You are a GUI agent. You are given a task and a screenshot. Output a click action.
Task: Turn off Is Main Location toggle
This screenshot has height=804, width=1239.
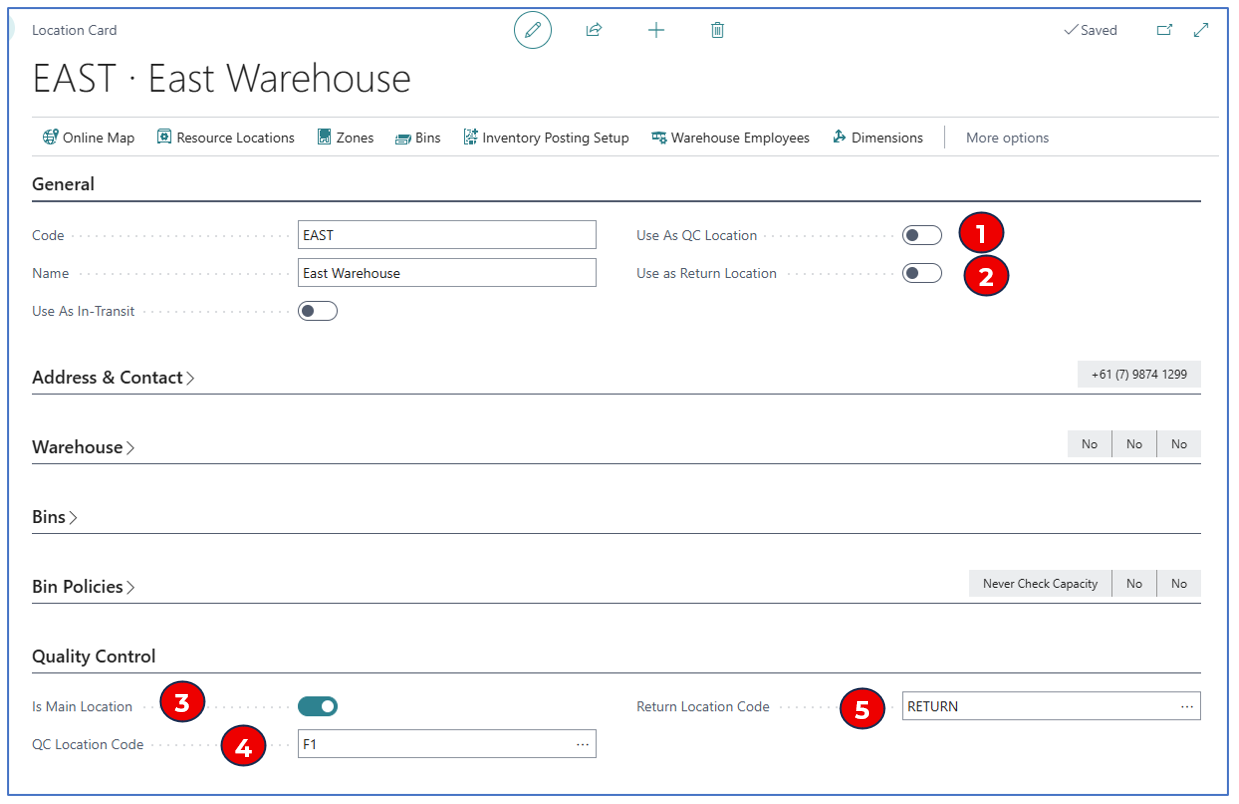pyautogui.click(x=318, y=707)
